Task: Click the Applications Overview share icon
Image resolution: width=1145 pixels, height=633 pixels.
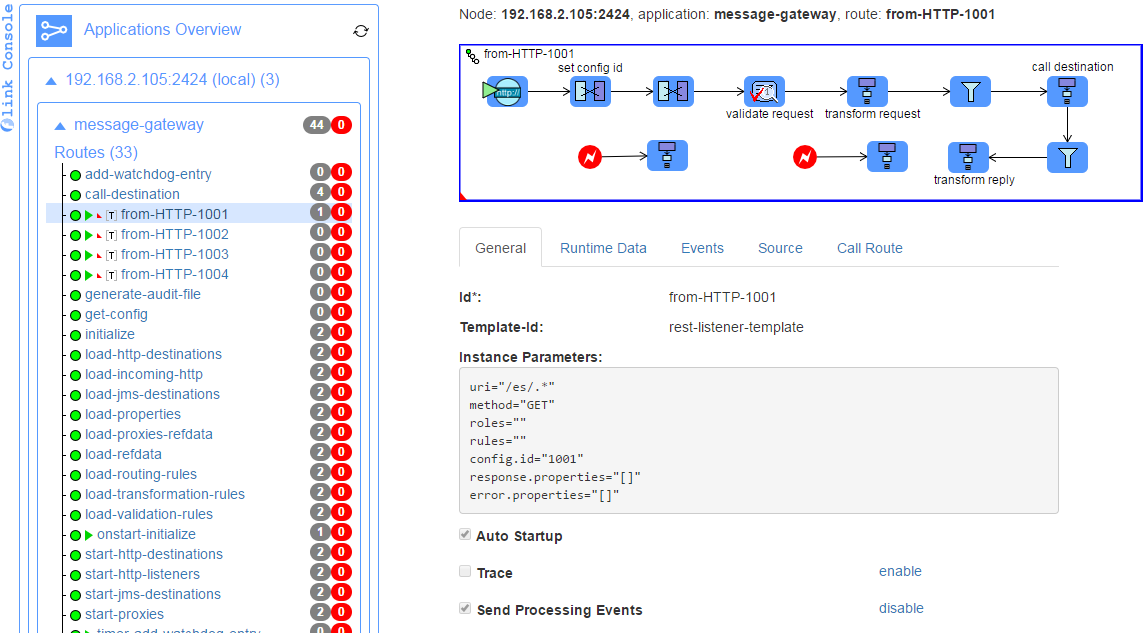Action: point(54,30)
